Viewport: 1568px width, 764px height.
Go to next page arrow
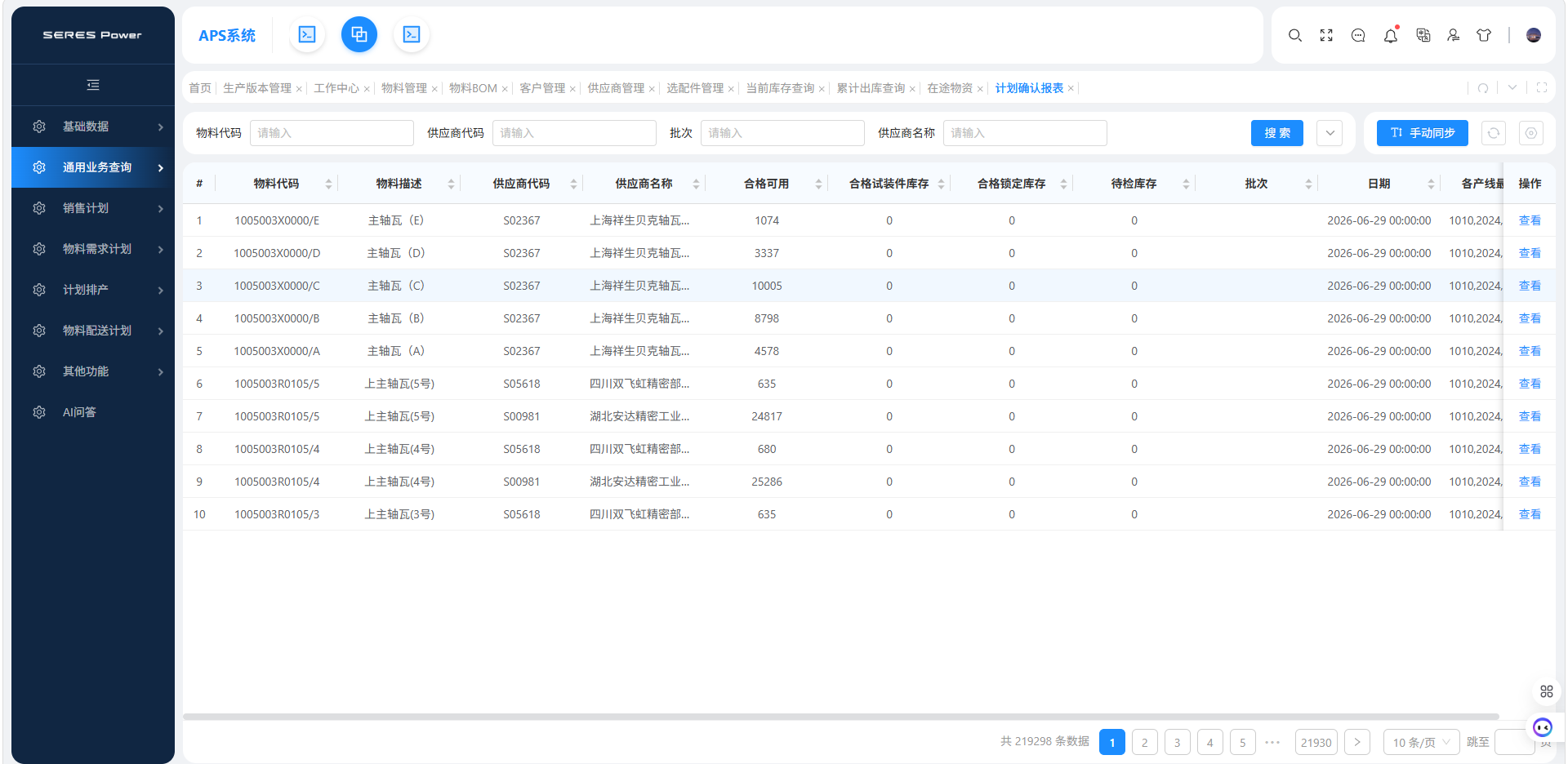coord(1357,742)
